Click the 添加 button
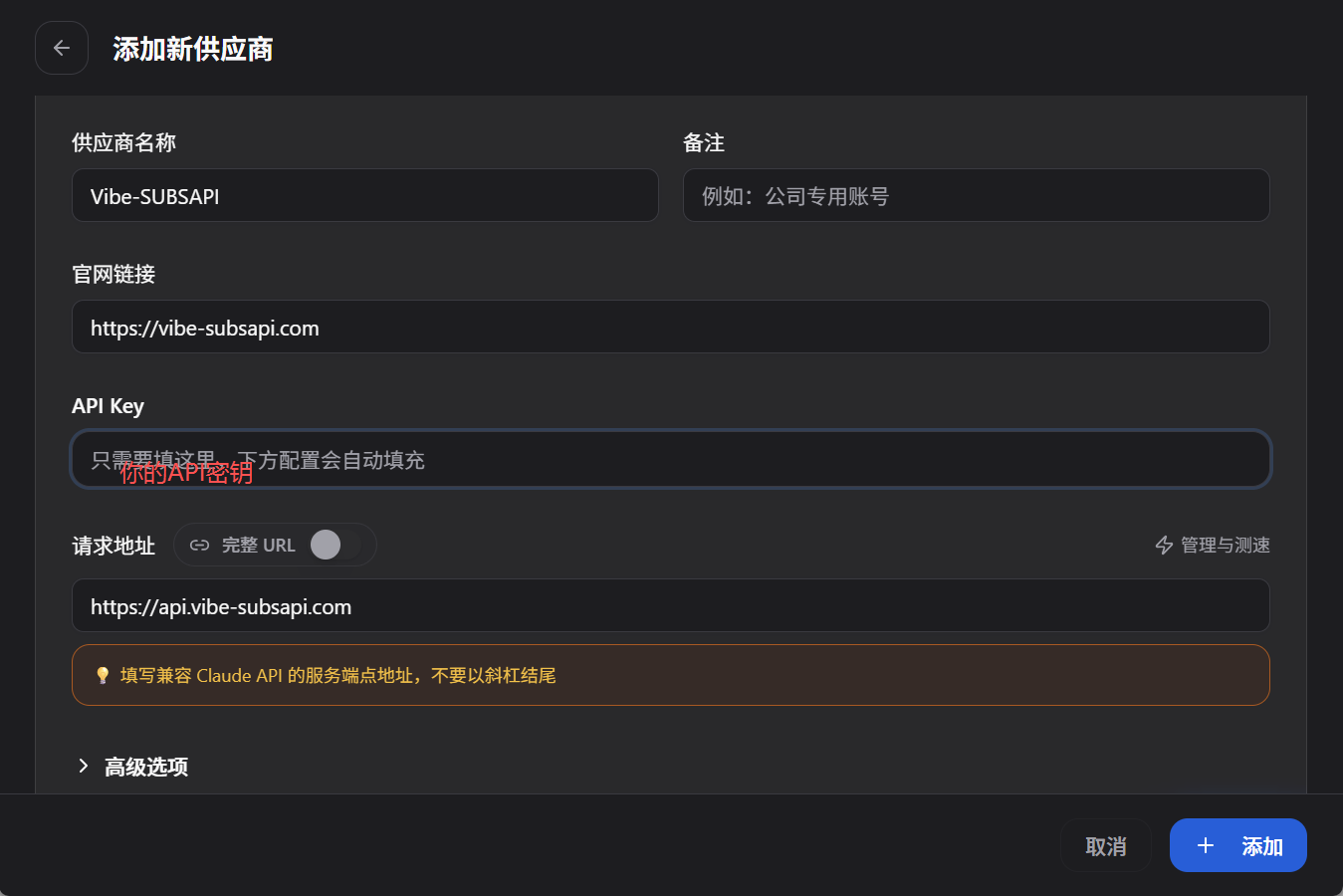The image size is (1343, 896). (1237, 845)
